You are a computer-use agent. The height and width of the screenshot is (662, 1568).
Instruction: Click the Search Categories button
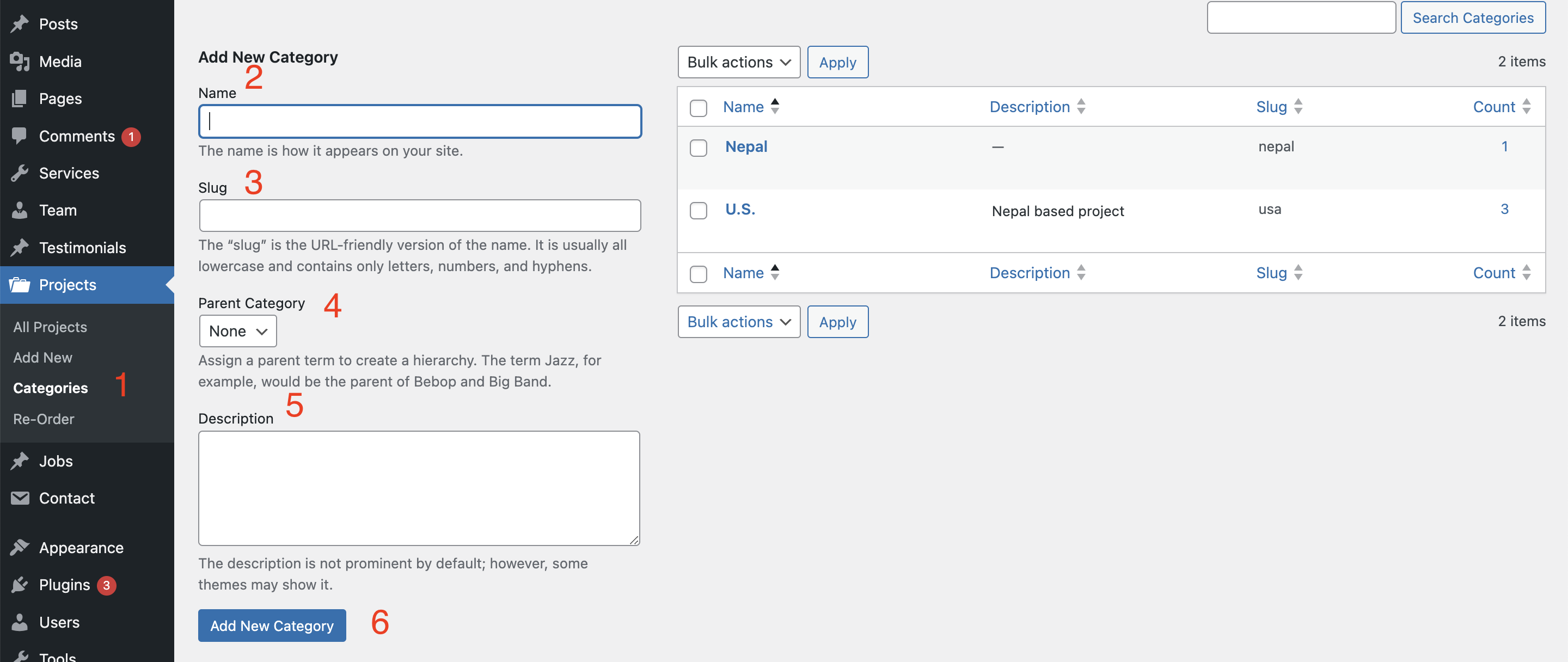1473,17
